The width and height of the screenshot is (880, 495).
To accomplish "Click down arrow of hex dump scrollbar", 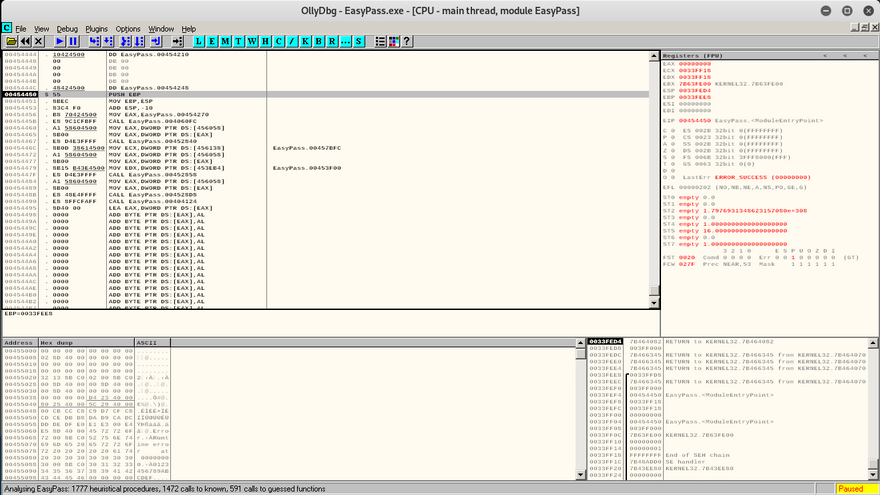I will (x=581, y=475).
